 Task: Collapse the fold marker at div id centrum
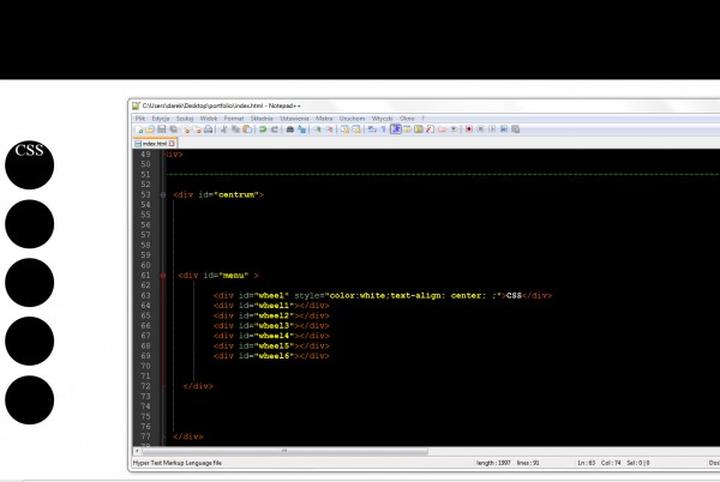[163, 195]
